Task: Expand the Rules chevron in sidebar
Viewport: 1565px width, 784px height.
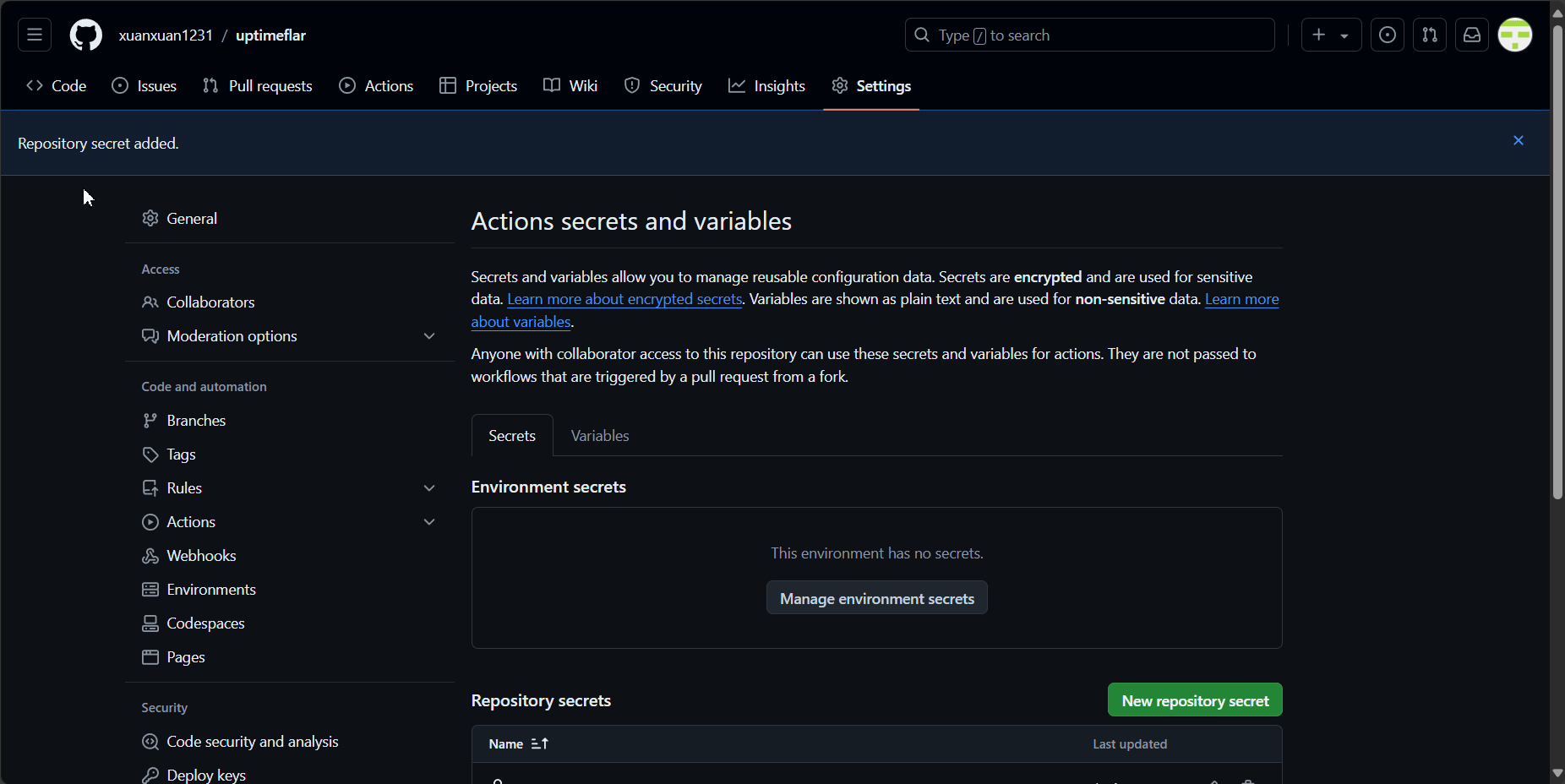Action: (429, 488)
